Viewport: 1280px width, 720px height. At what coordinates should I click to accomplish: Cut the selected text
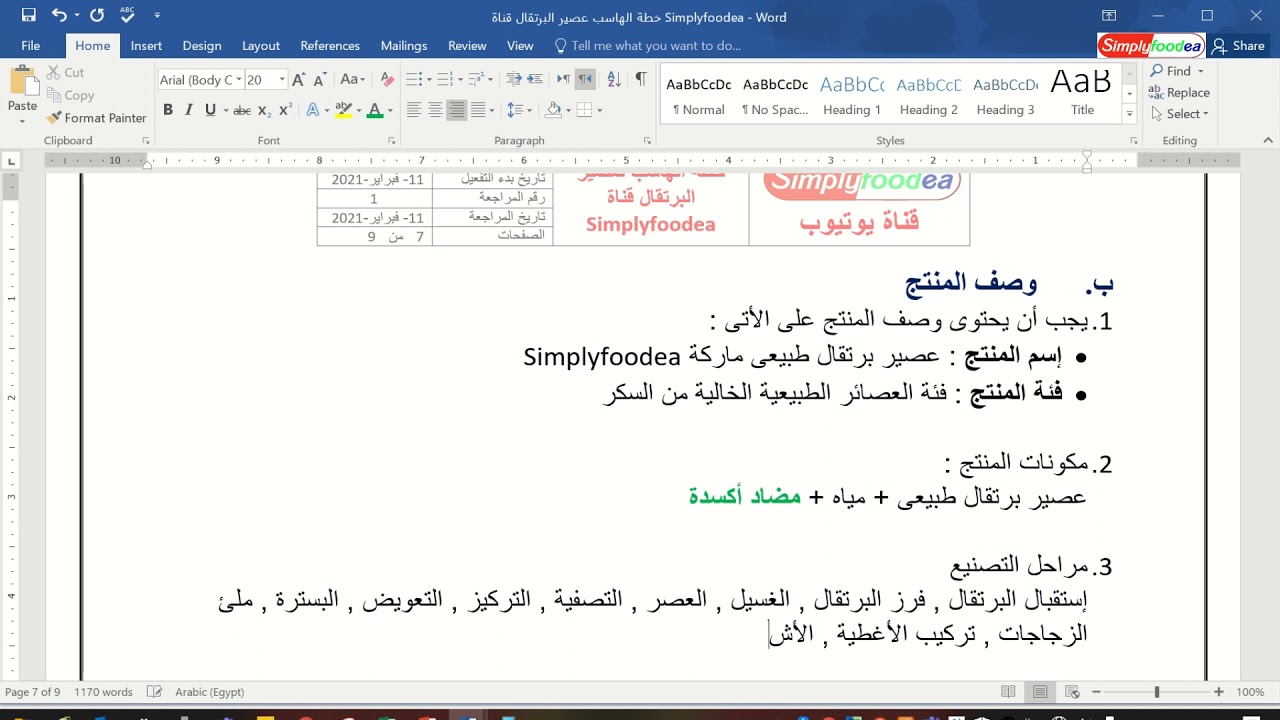65,72
